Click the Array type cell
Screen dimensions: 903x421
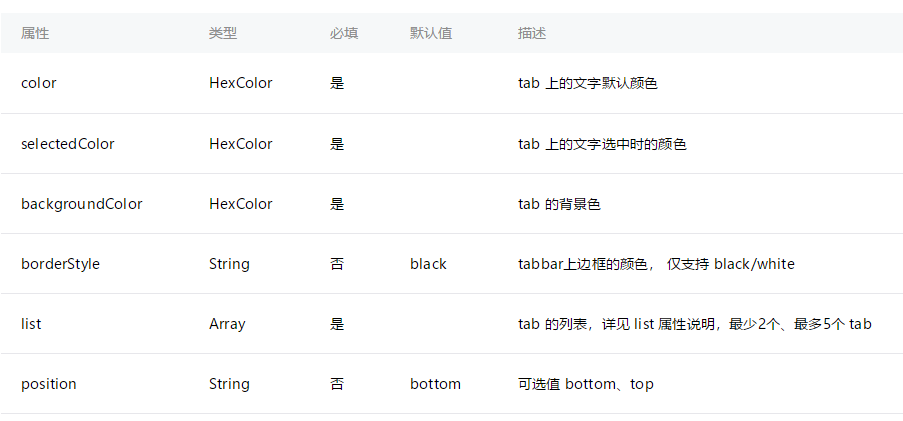pyautogui.click(x=228, y=324)
